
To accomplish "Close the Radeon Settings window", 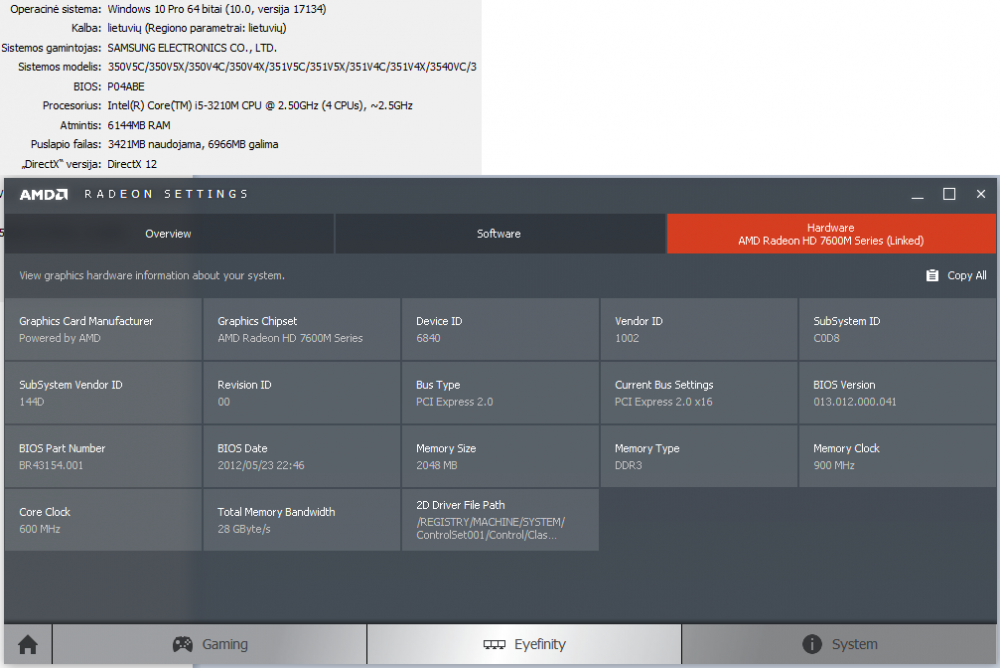I will (x=981, y=194).
